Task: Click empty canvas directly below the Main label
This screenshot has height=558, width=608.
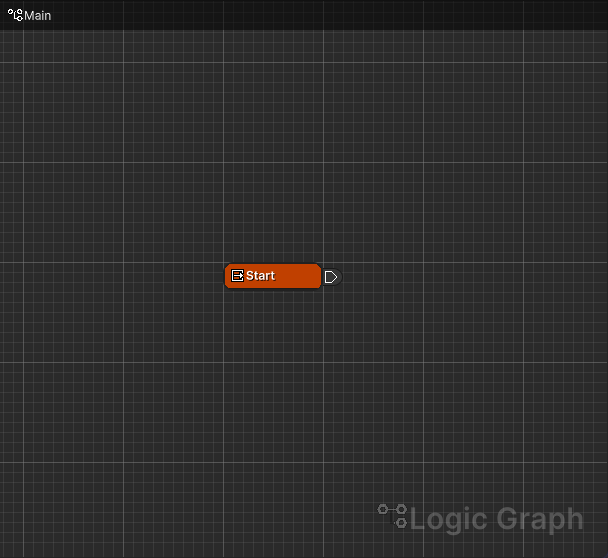Action: click(x=30, y=60)
